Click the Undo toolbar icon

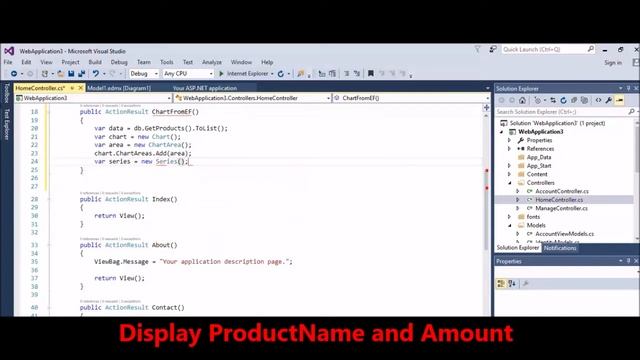96,74
